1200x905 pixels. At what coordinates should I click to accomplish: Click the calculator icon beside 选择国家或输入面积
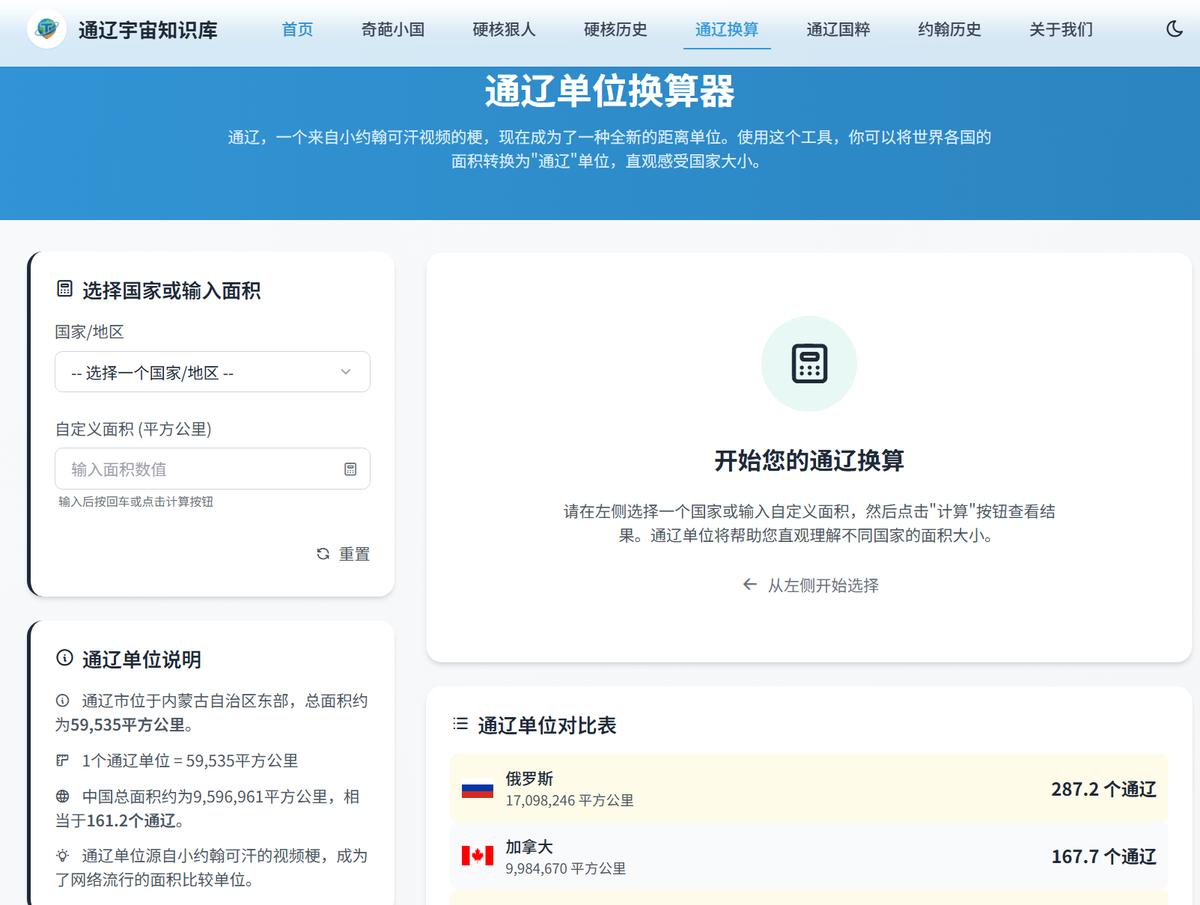(65, 290)
